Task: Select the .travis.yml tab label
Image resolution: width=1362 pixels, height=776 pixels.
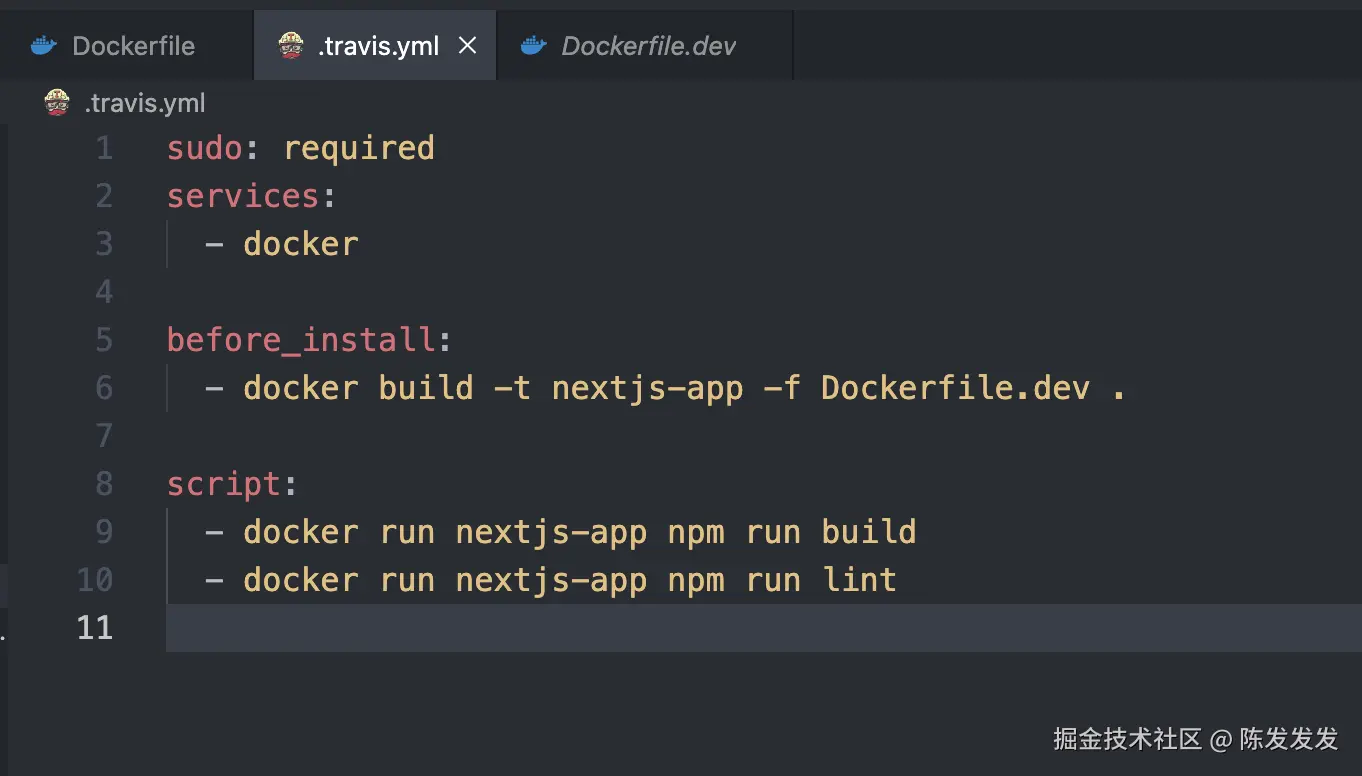Action: 378,46
